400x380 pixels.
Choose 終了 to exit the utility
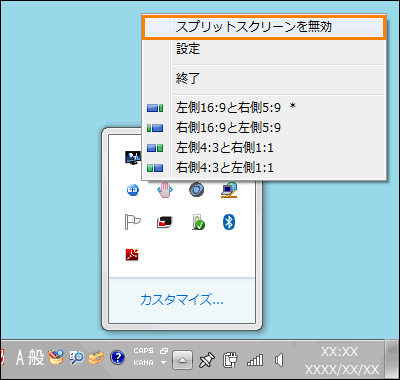pyautogui.click(x=264, y=78)
